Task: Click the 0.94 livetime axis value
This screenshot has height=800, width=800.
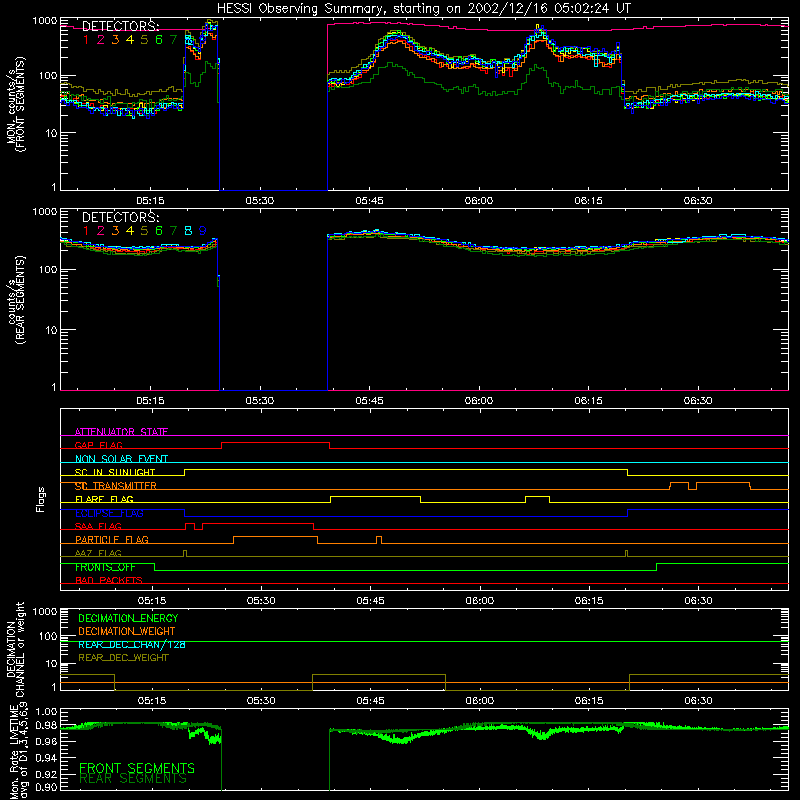Action: (x=46, y=757)
